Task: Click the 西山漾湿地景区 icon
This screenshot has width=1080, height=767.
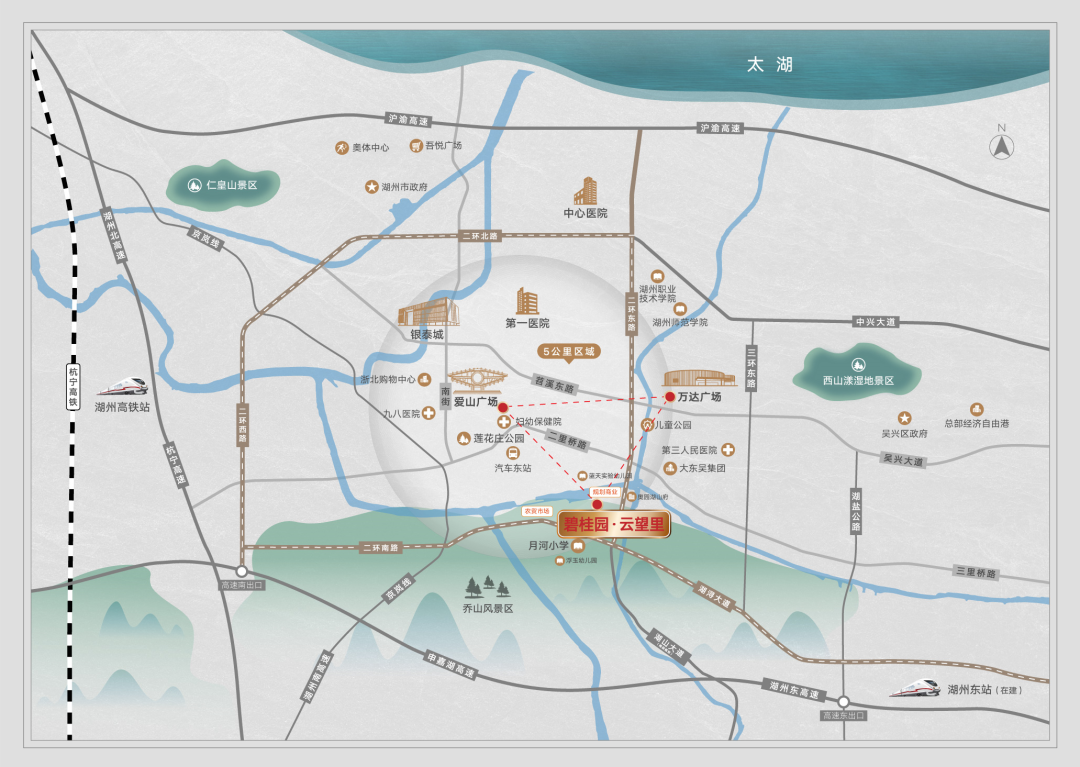Action: [x=858, y=365]
